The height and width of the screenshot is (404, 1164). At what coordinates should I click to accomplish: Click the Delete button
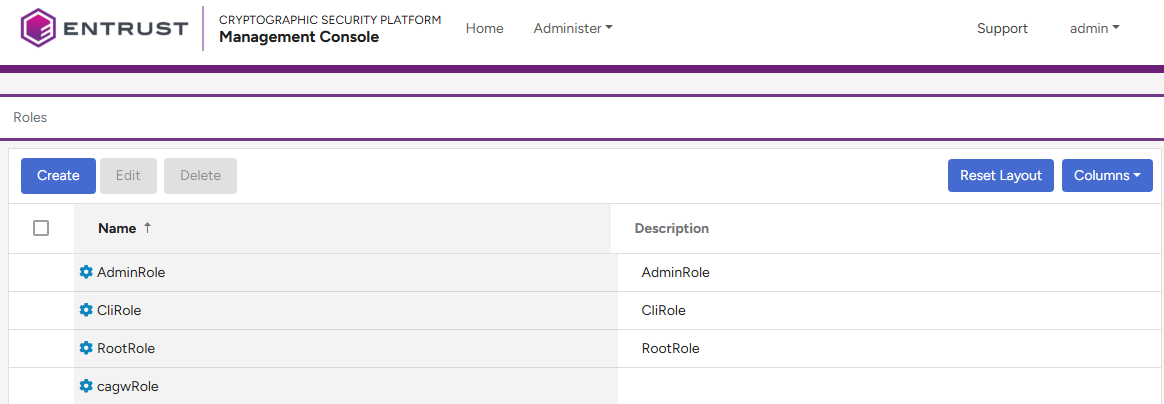[x=200, y=175]
